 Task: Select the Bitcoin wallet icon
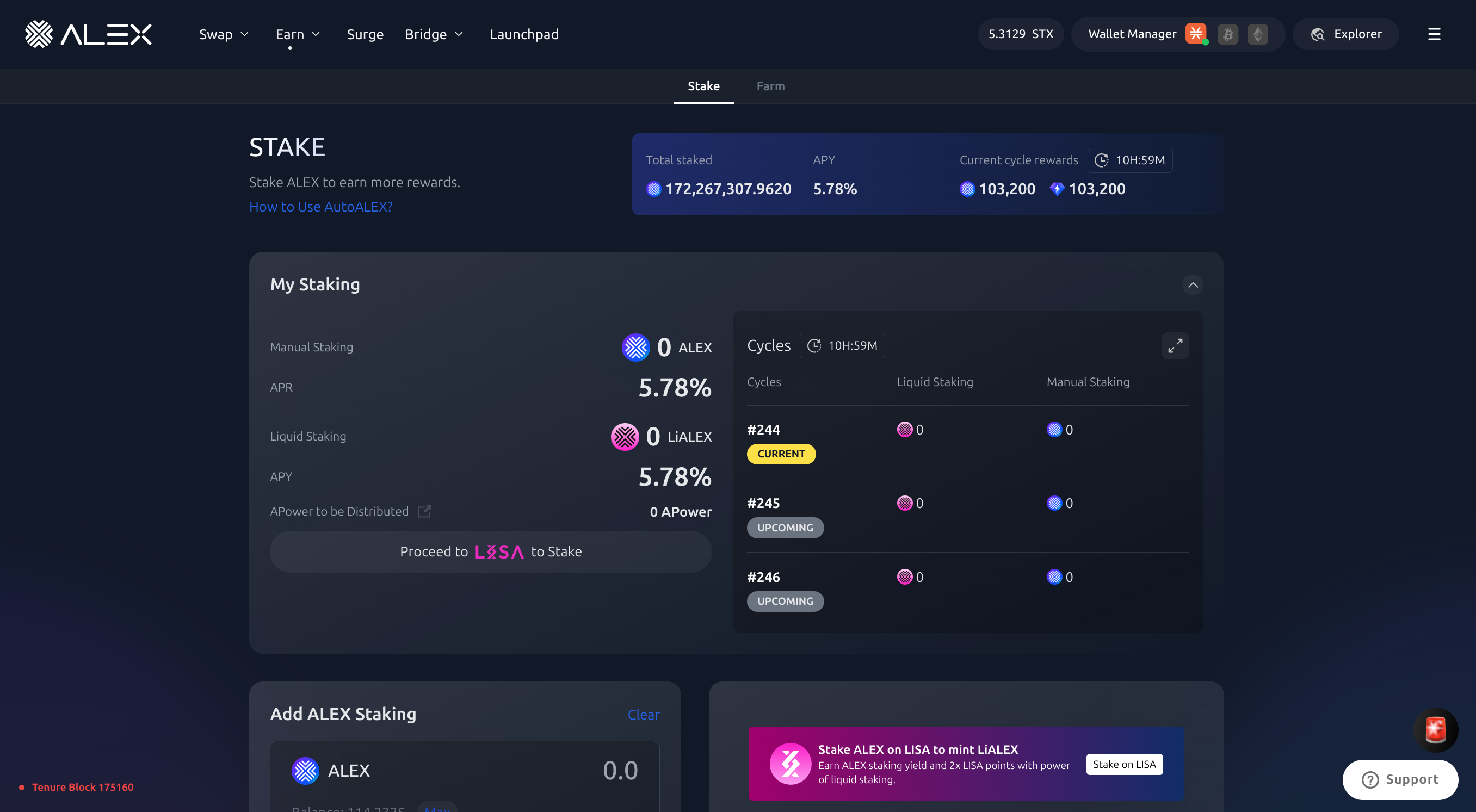[x=1227, y=34]
